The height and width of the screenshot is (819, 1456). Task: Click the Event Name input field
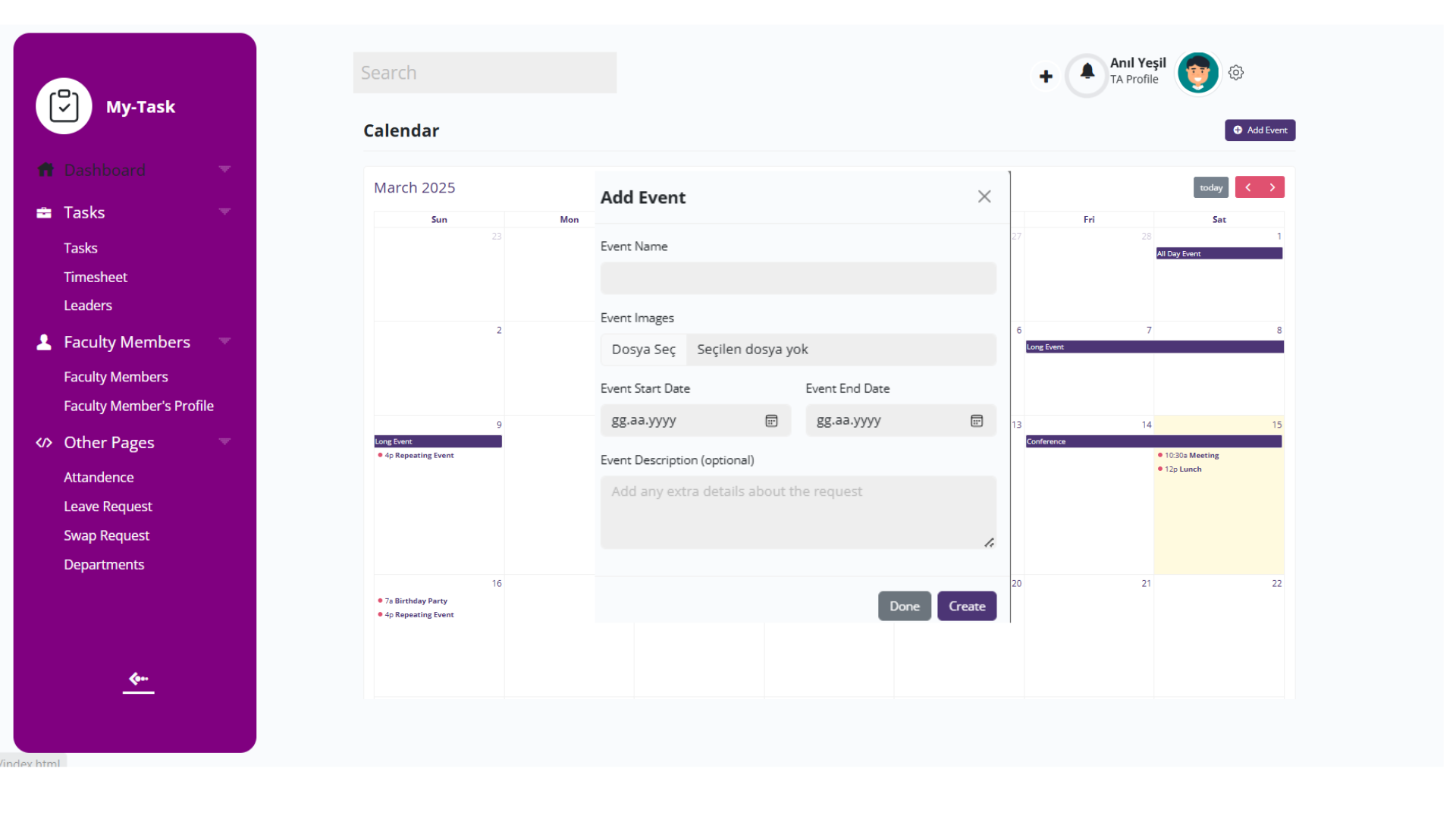(798, 278)
